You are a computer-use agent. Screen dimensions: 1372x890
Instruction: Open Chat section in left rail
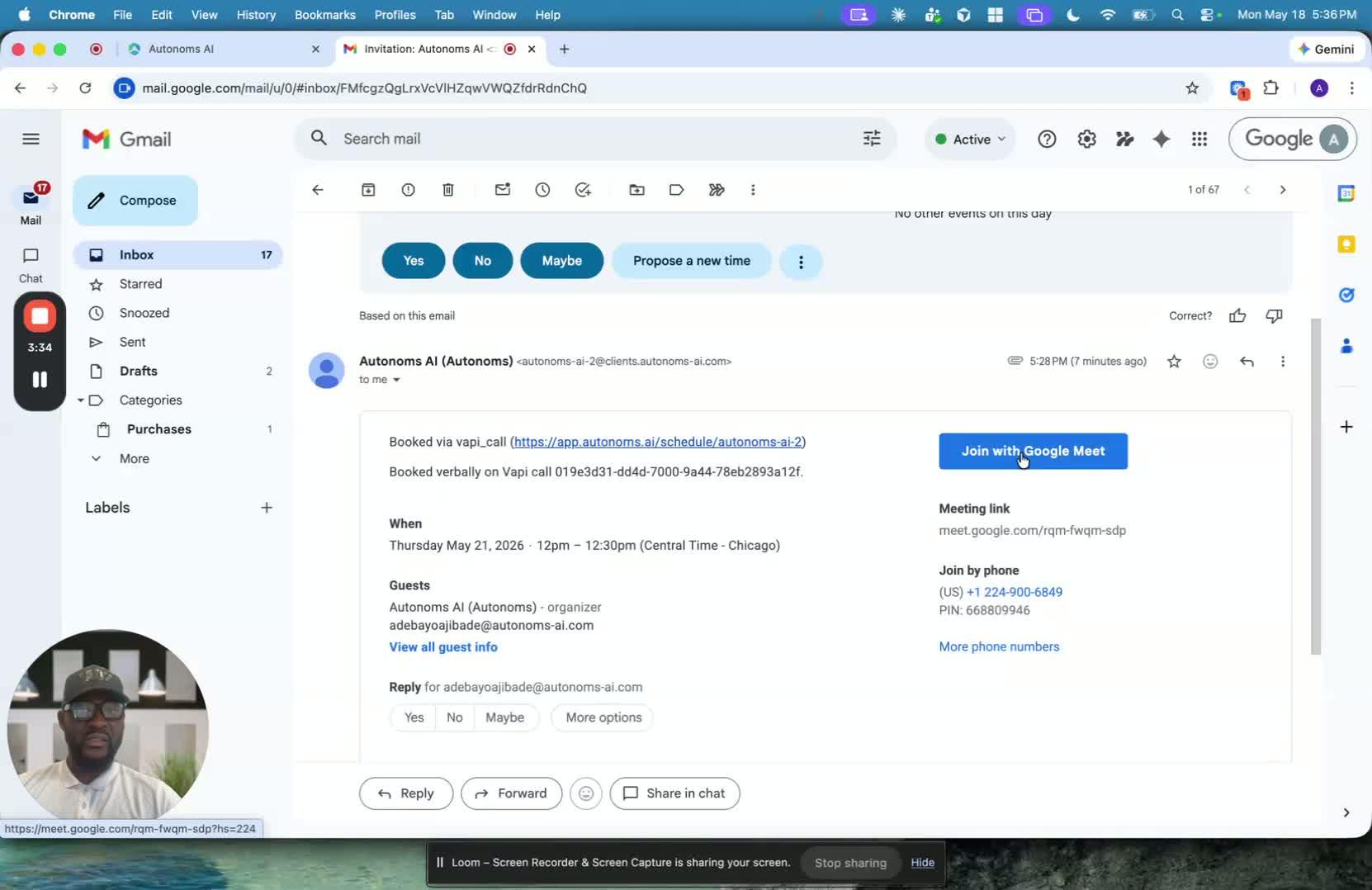click(31, 265)
